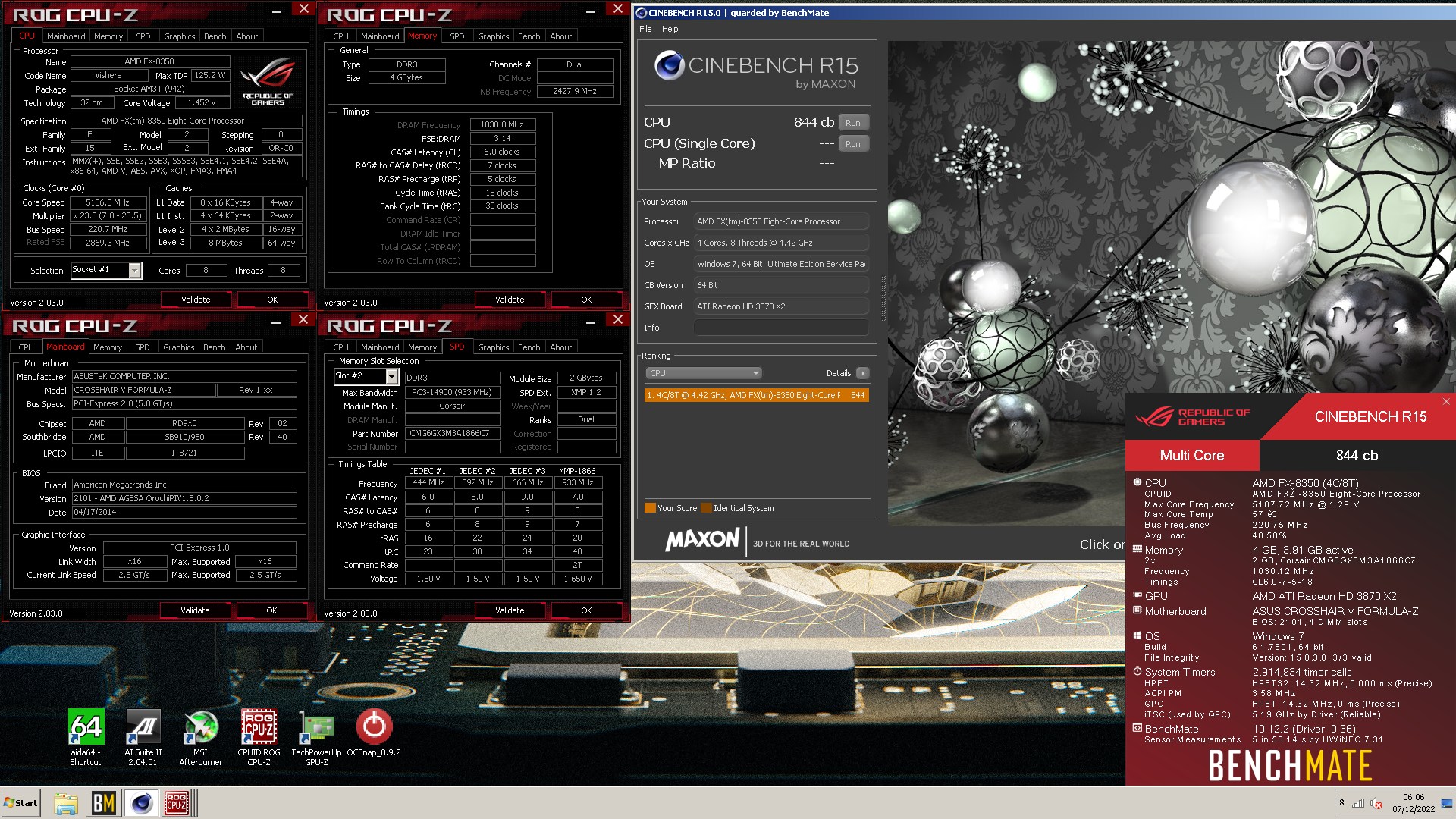Screen dimensions: 1456x819
Task: Click the Info input field in Cinebench
Action: coord(781,328)
